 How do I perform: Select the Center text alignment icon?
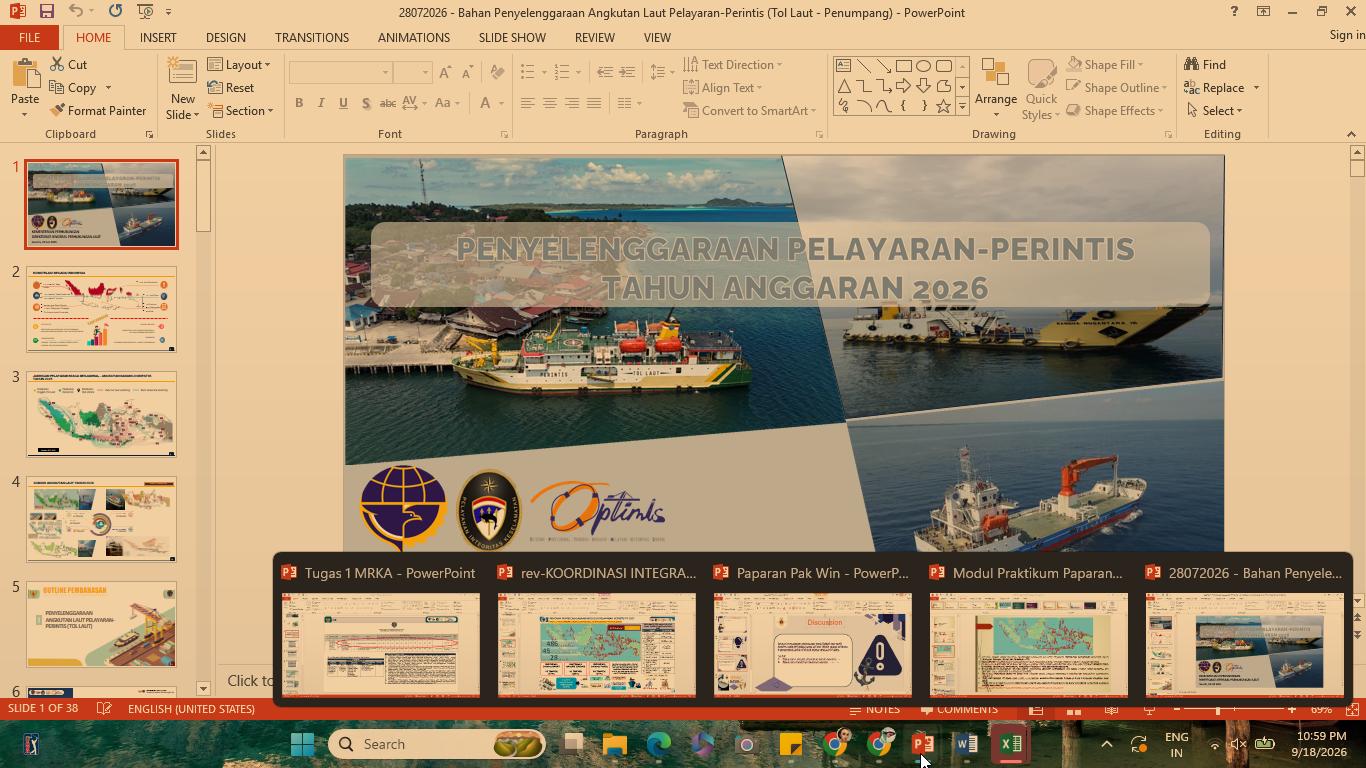[549, 103]
